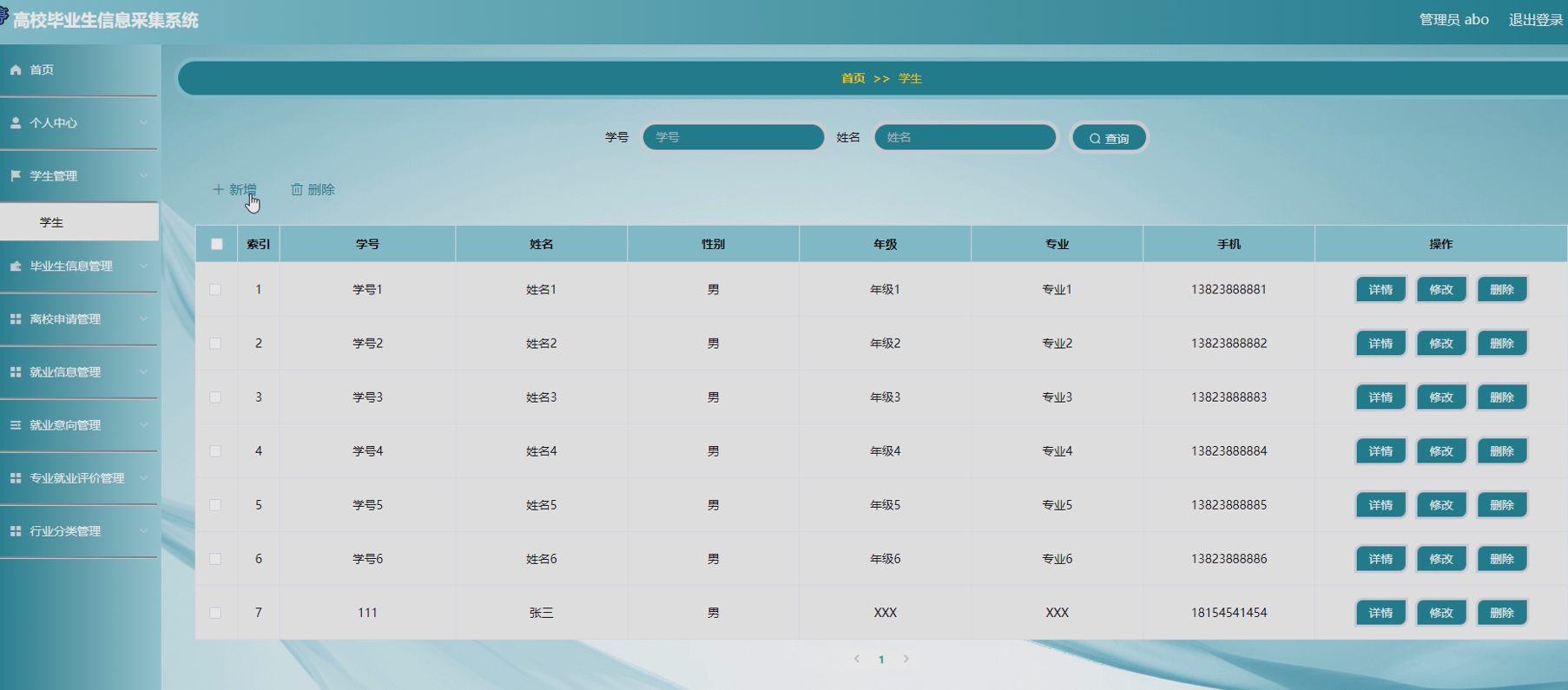Focus the 学号 search input field
Screen dimensions: 1568x690
point(734,137)
